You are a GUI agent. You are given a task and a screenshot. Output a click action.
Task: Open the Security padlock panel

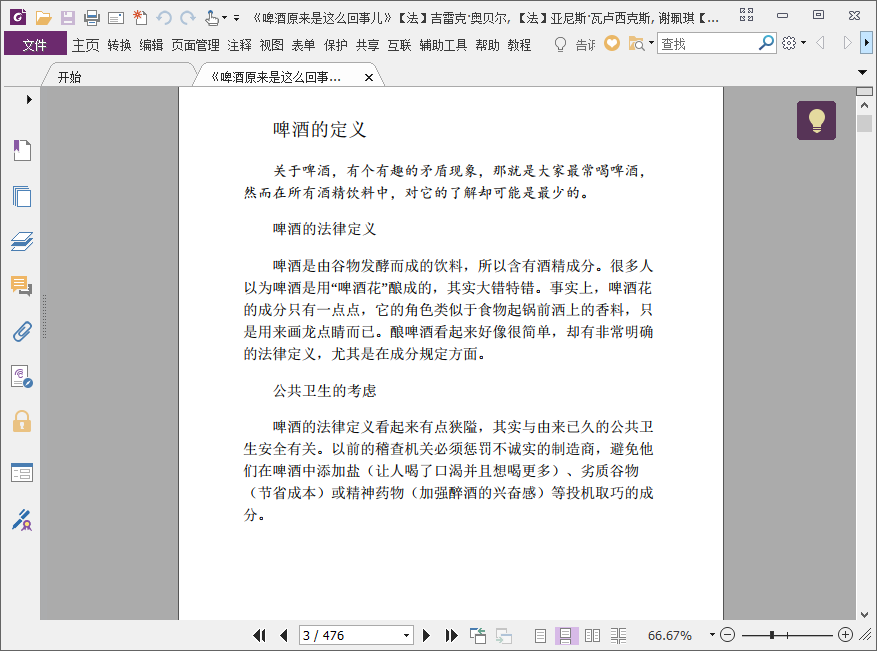(x=22, y=421)
